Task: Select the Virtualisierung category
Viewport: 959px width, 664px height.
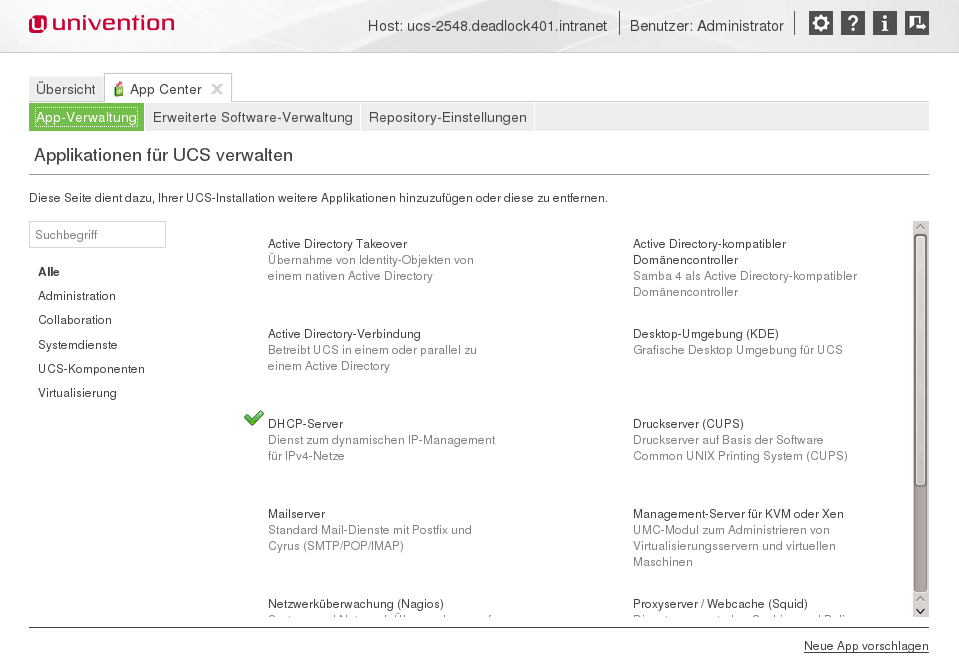Action: coord(77,393)
